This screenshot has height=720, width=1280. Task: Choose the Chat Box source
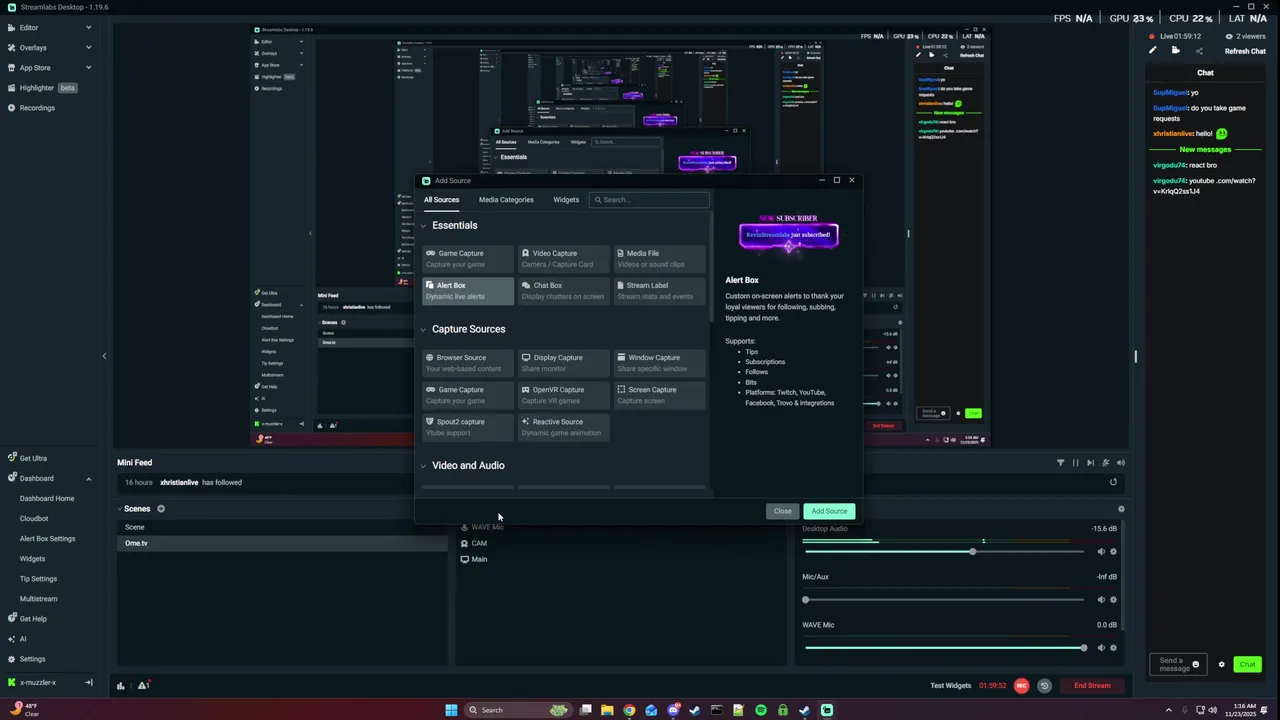563,290
